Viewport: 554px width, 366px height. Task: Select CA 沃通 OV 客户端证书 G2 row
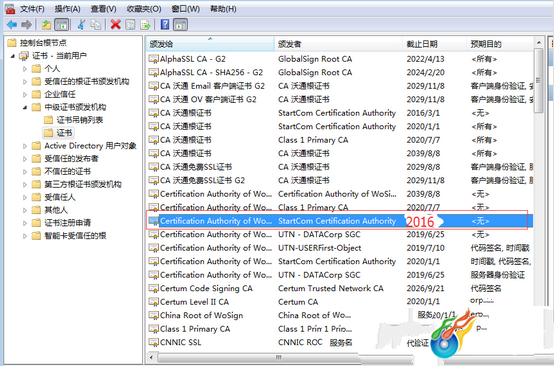click(x=339, y=100)
